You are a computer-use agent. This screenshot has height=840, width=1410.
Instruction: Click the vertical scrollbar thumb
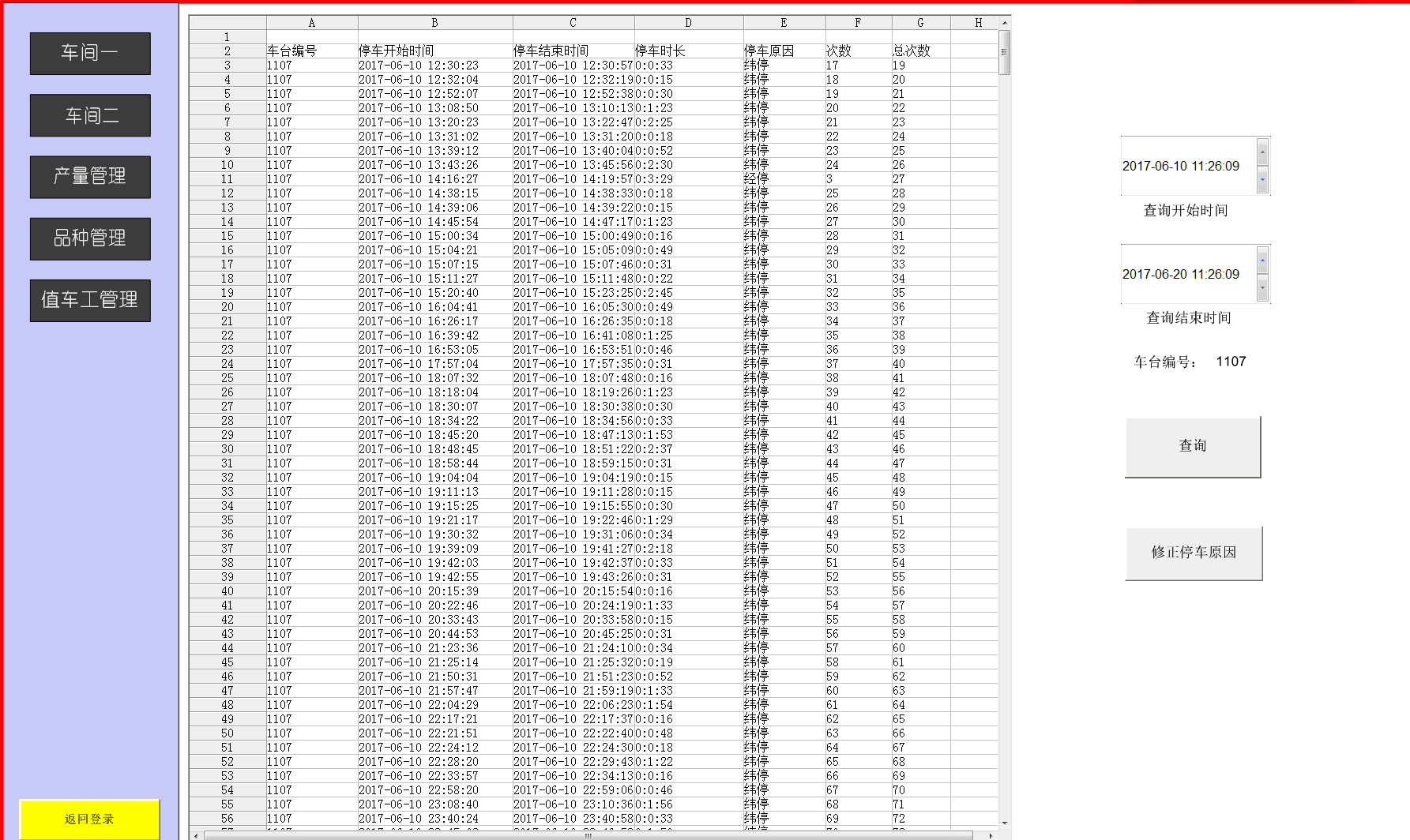(x=1004, y=52)
